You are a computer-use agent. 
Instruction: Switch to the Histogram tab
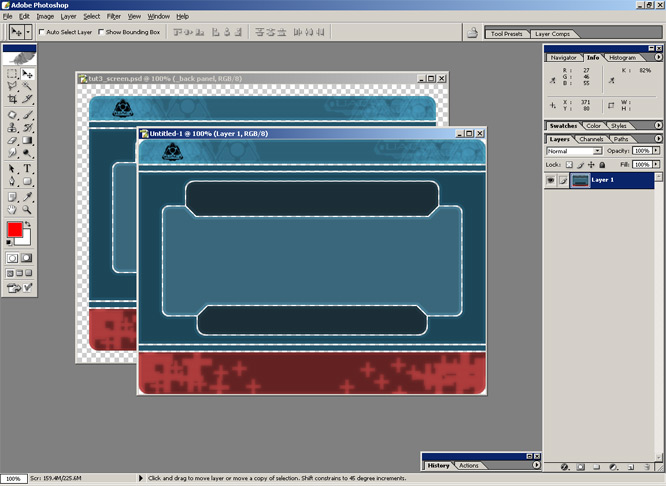click(622, 57)
